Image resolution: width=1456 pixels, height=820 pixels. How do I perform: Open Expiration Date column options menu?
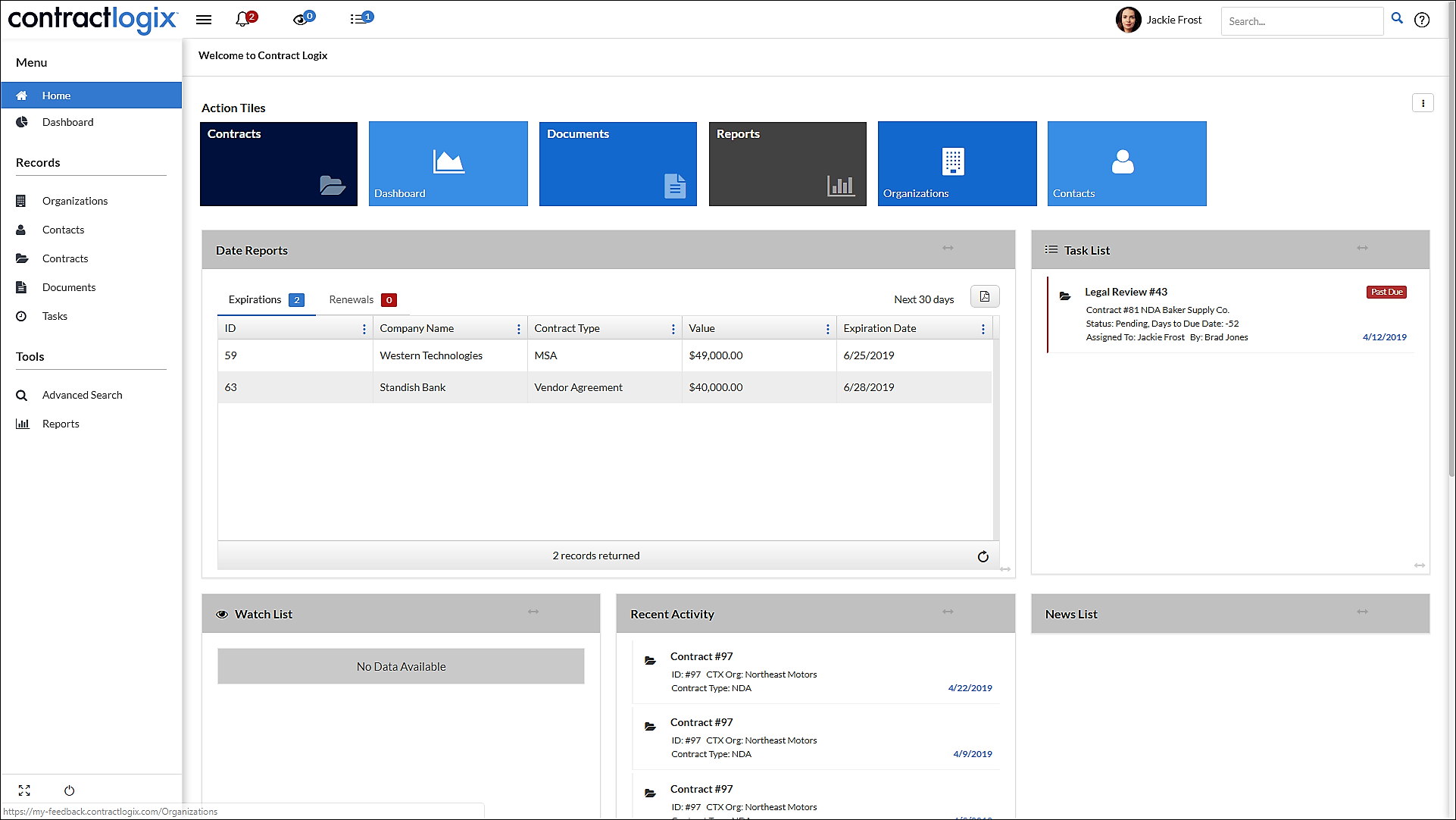point(983,329)
